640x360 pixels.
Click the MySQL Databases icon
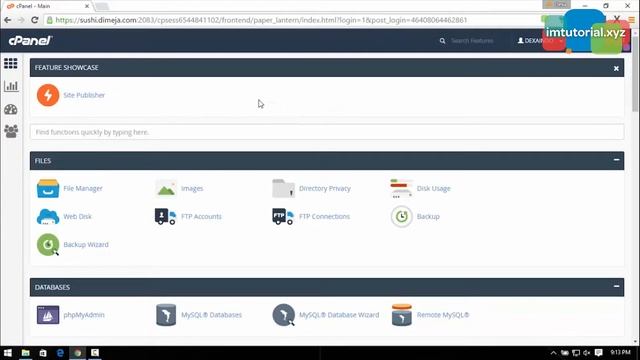point(166,315)
